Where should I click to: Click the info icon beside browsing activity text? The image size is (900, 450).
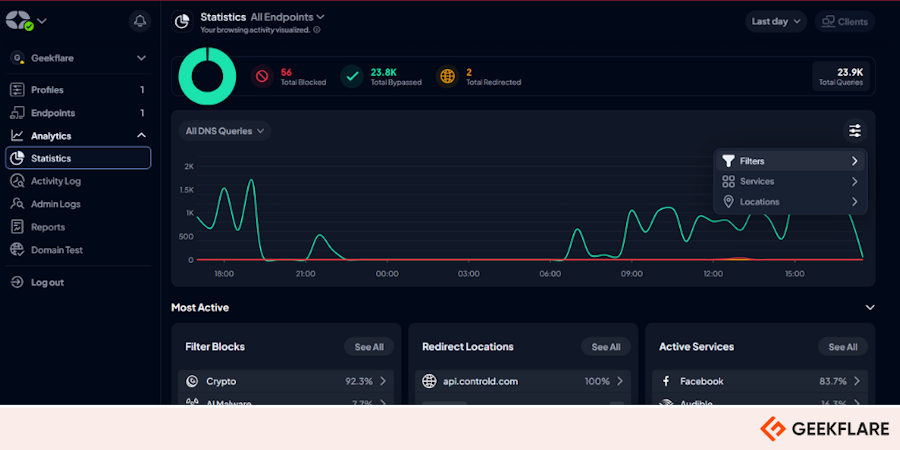point(317,30)
